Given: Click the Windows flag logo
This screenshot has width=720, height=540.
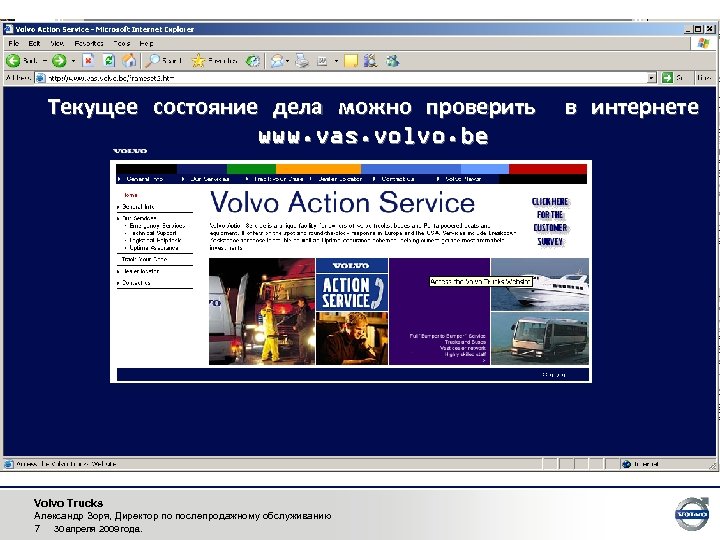Looking at the screenshot, I should [703, 44].
